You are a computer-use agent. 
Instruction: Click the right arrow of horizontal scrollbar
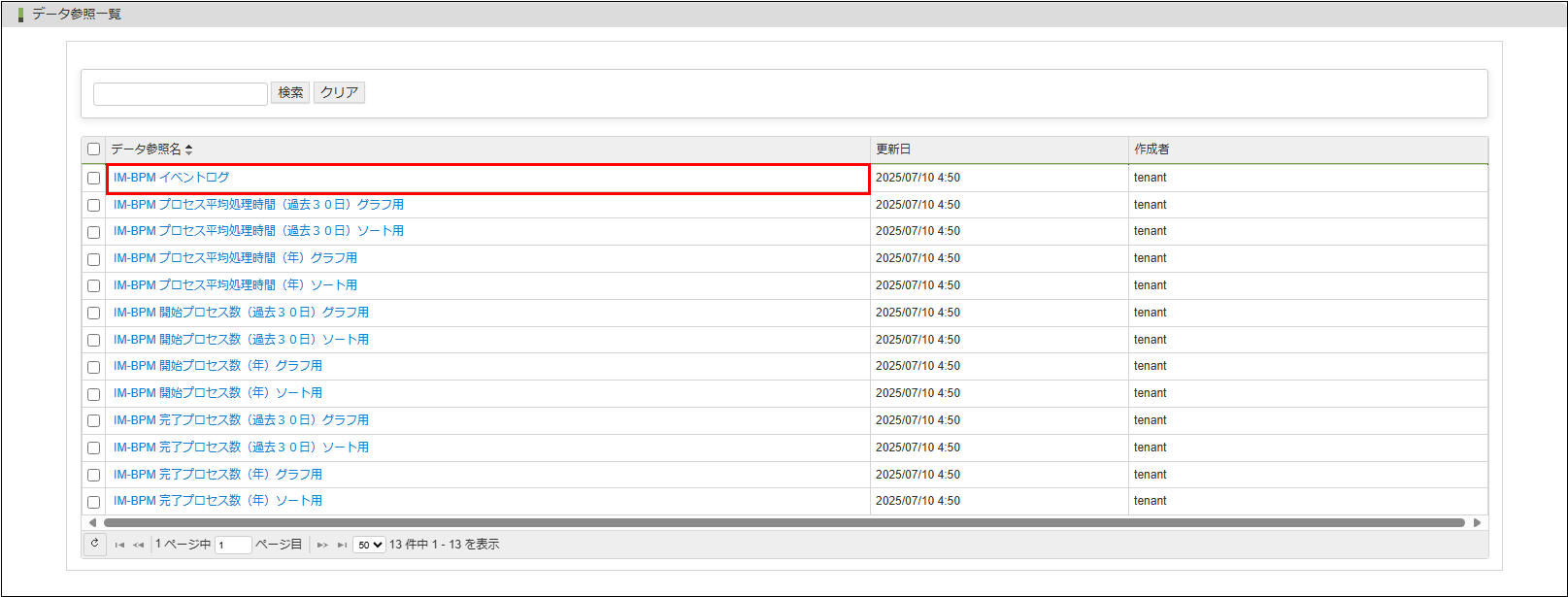pyautogui.click(x=1477, y=522)
